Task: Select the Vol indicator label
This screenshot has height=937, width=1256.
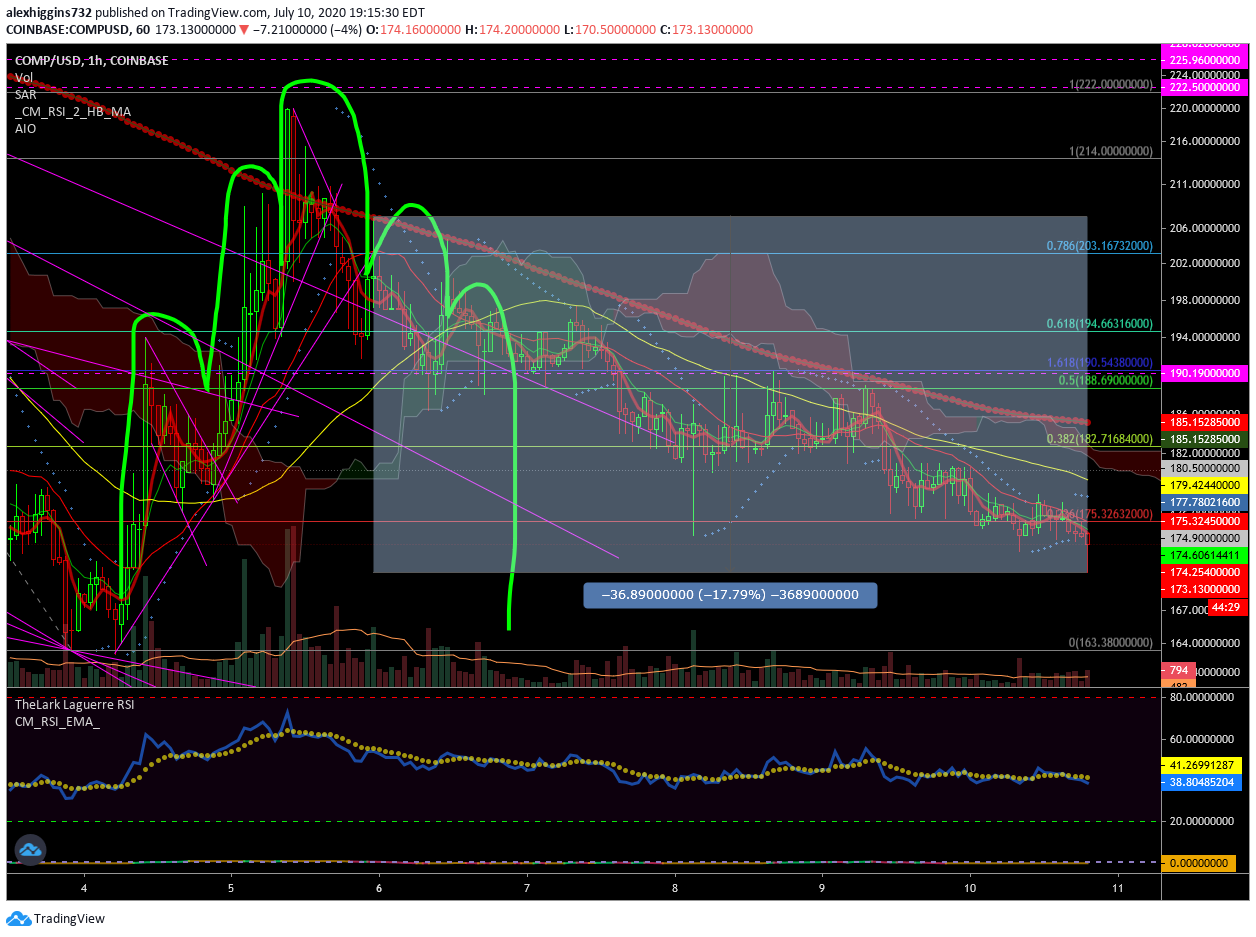Action: 24,76
